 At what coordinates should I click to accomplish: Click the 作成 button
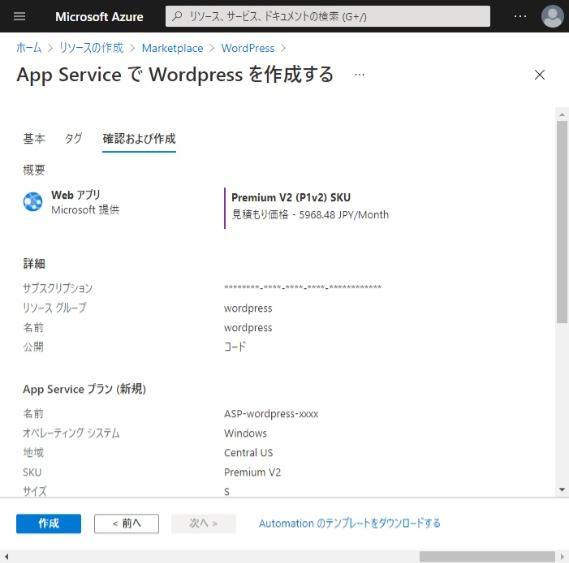48,523
